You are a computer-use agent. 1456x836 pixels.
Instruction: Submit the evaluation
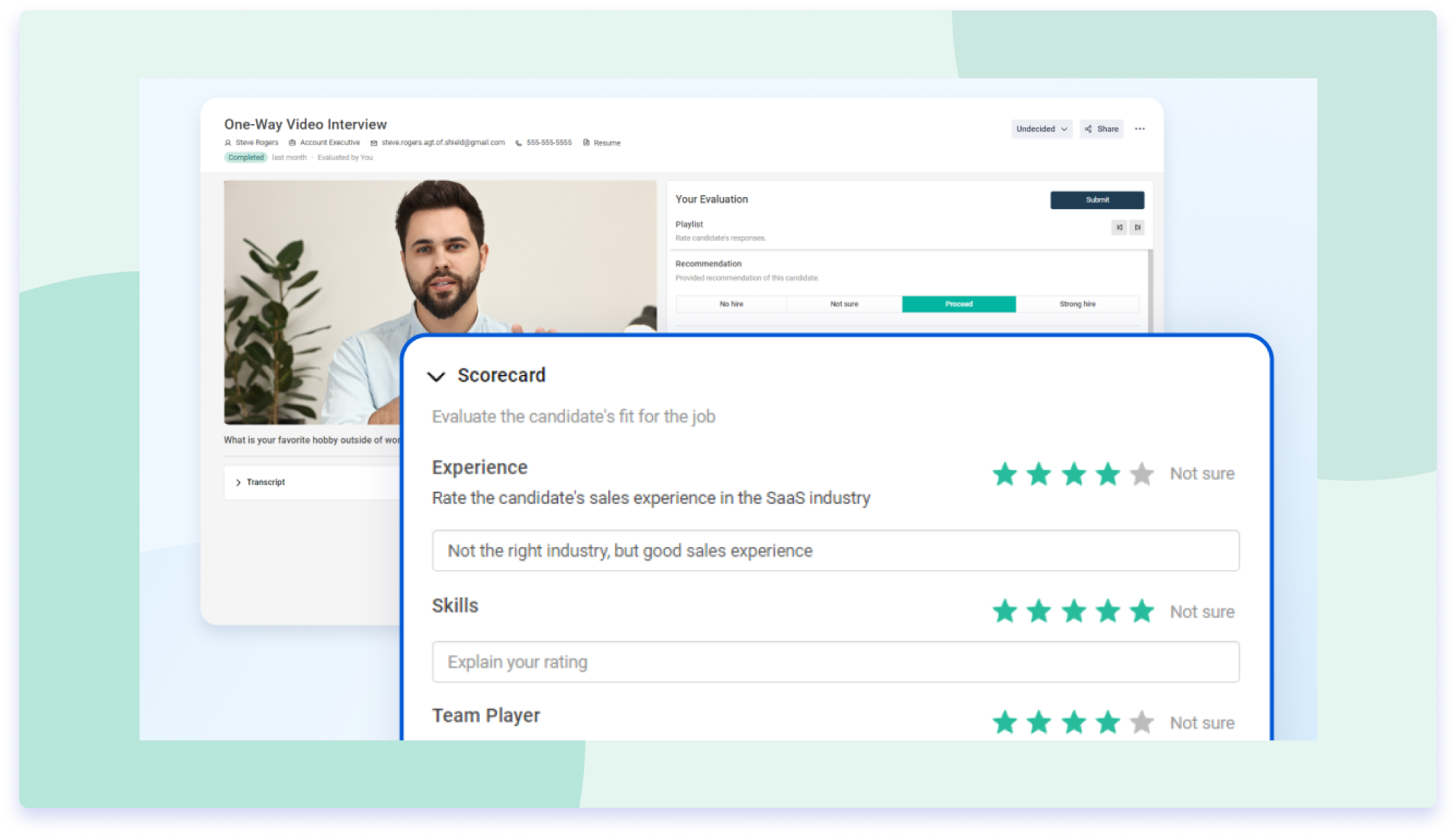(1097, 200)
